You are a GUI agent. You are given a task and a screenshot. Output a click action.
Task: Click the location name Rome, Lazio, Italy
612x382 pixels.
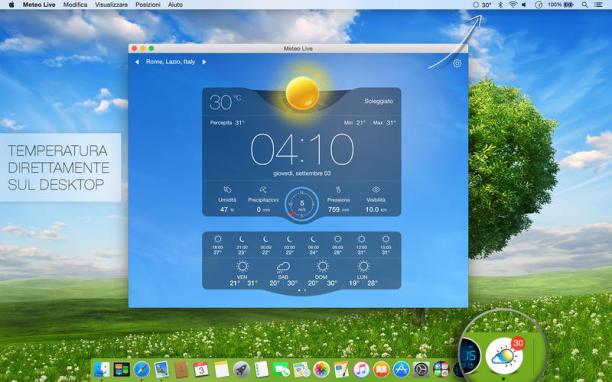pos(171,62)
